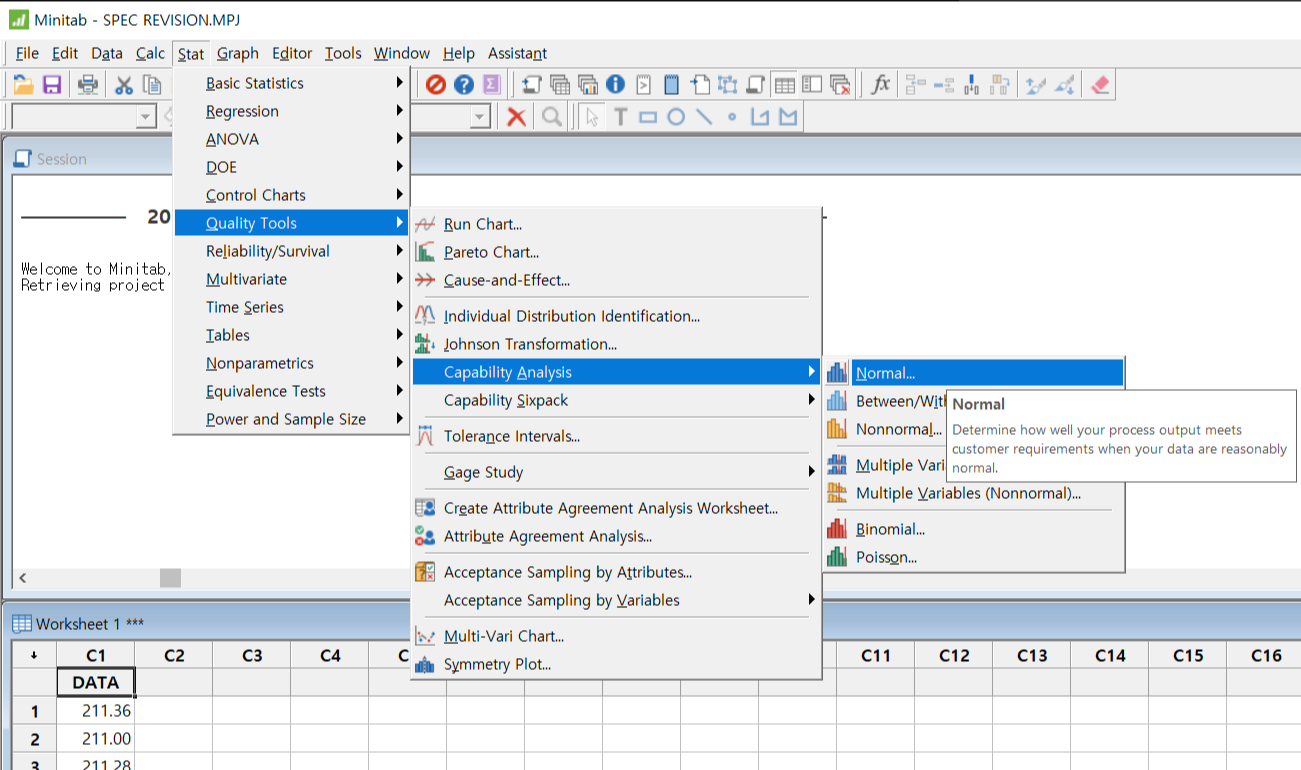The height and width of the screenshot is (770, 1301).
Task: Open the Graph menu
Action: click(x=238, y=53)
